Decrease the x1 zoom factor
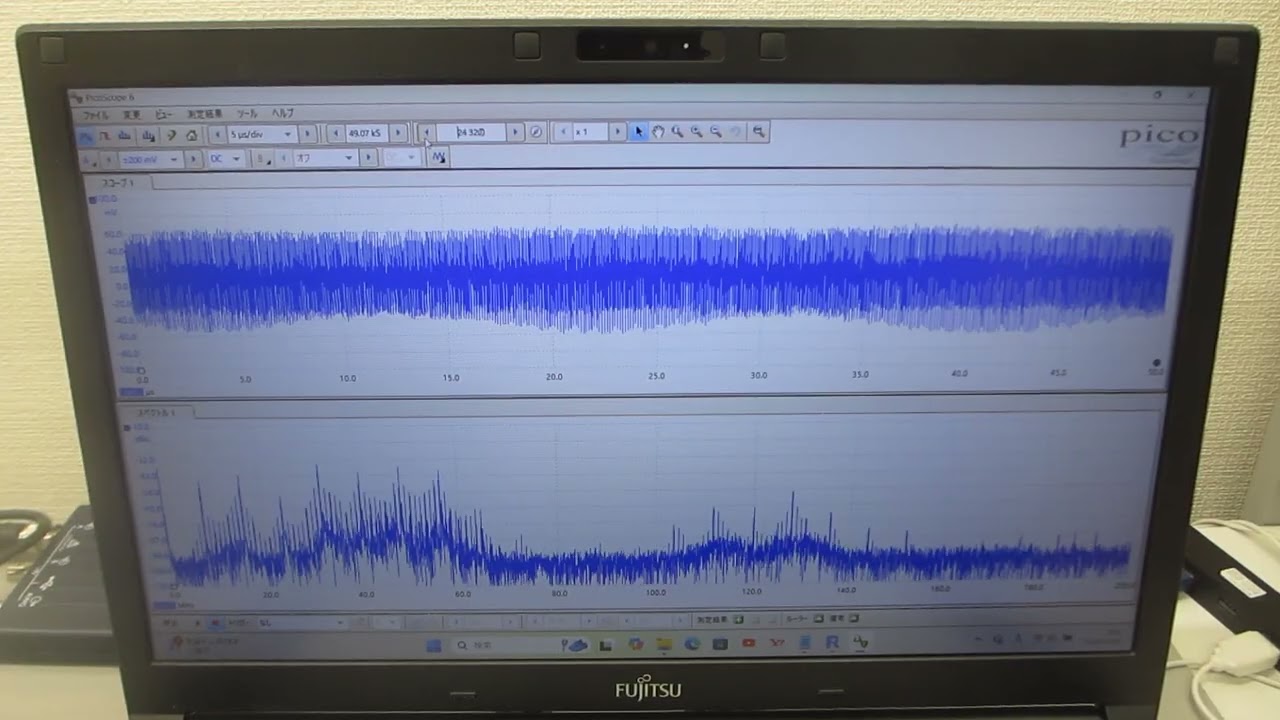The height and width of the screenshot is (720, 1280). click(563, 132)
